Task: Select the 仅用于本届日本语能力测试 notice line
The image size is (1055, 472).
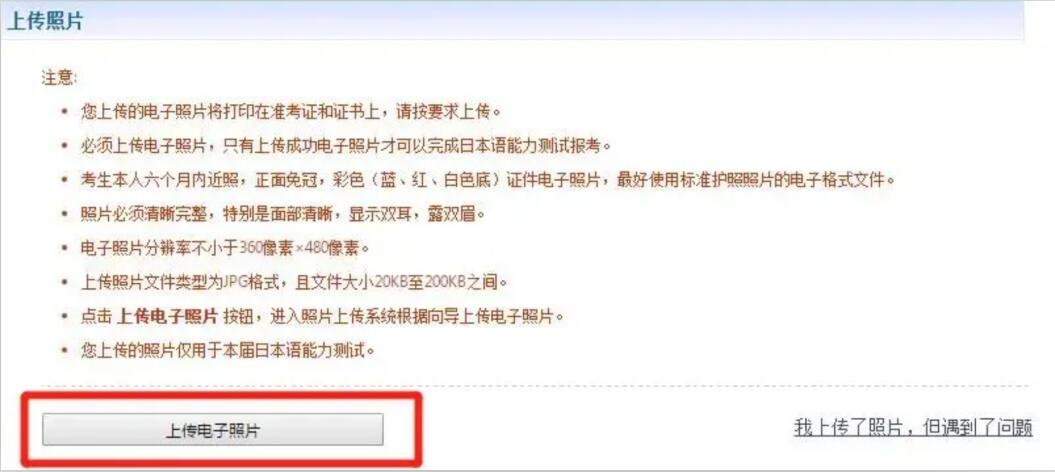Action: (227, 351)
